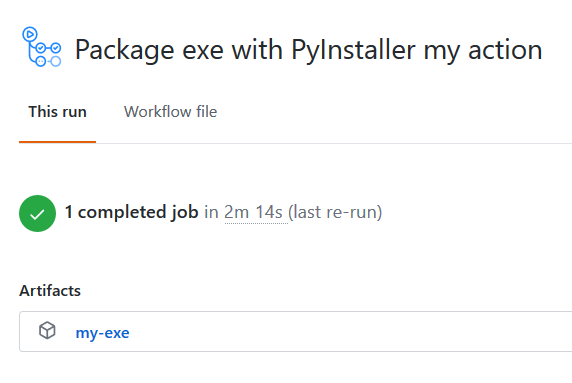The height and width of the screenshot is (383, 572).
Task: Click the word PyInstaller in the heading
Action: (x=353, y=50)
